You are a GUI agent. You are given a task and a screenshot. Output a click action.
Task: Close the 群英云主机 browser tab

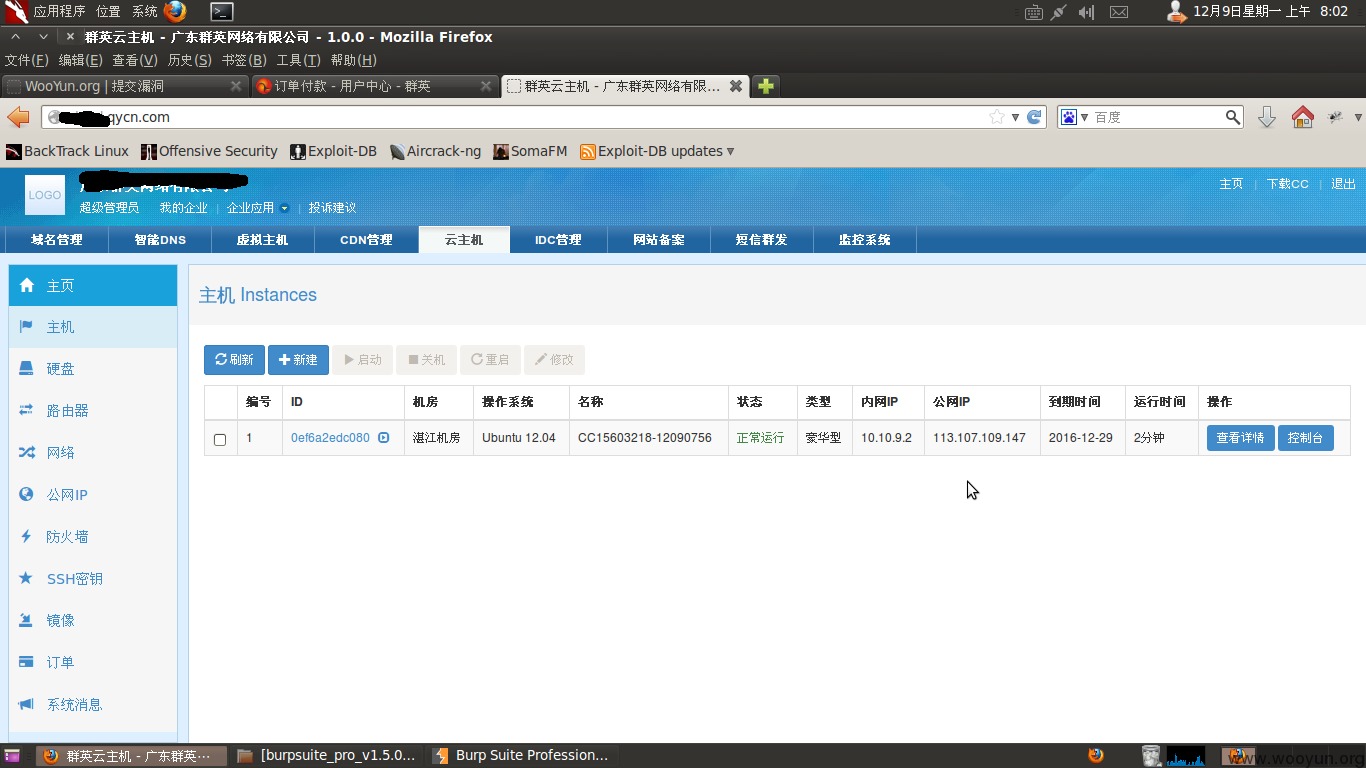click(736, 86)
